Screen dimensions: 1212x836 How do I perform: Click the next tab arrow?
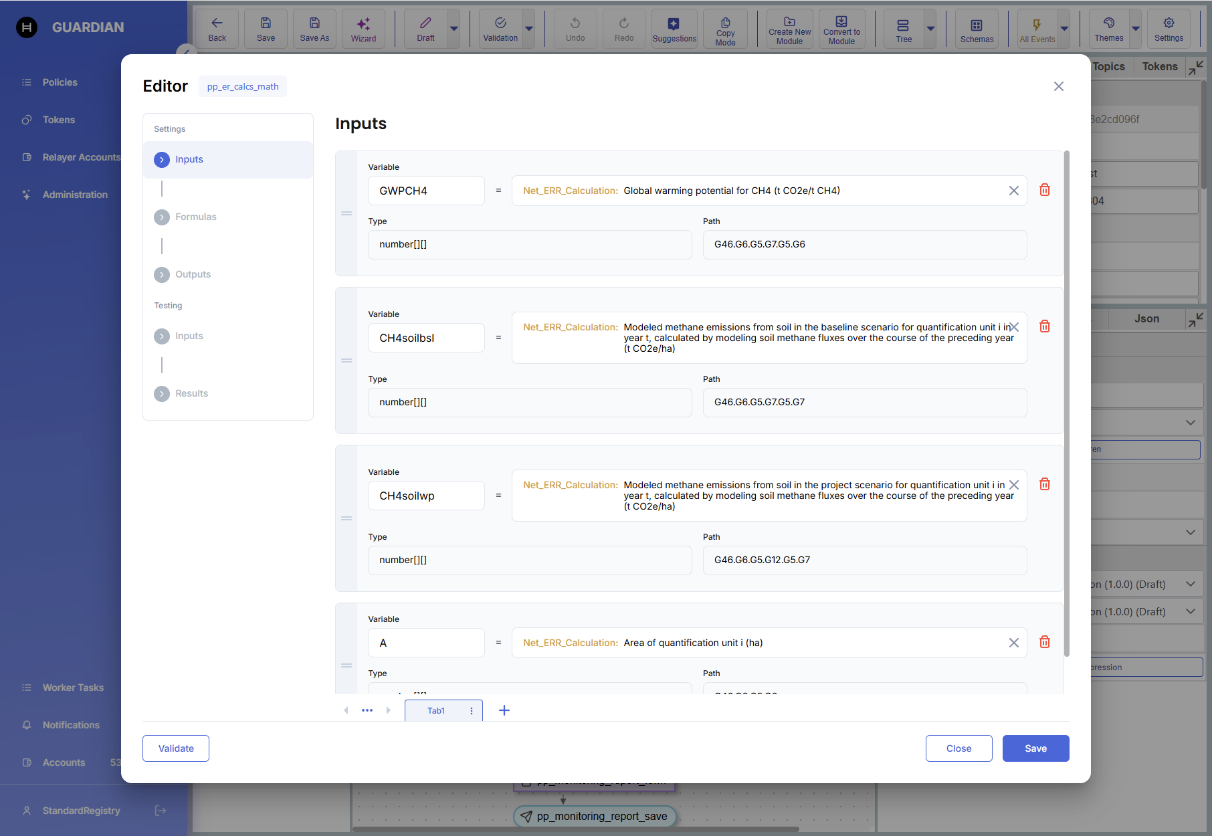[x=388, y=710]
